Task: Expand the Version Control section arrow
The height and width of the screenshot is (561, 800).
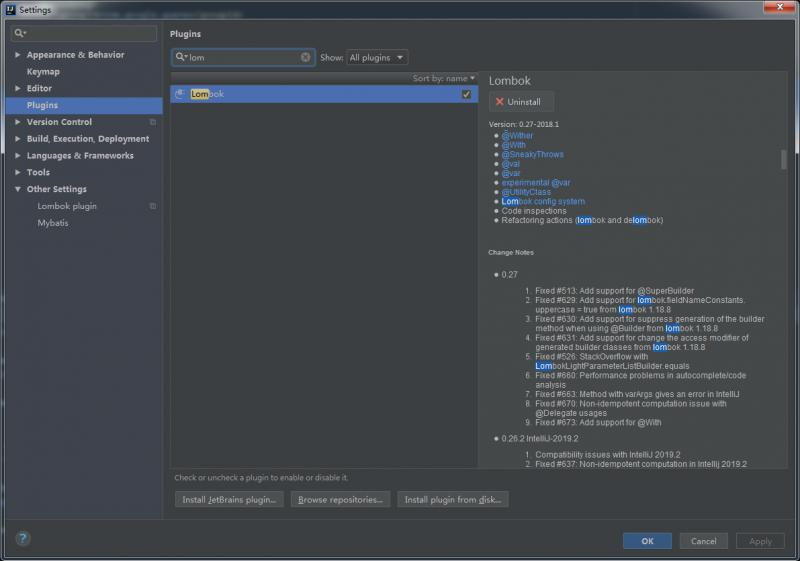Action: coord(17,122)
